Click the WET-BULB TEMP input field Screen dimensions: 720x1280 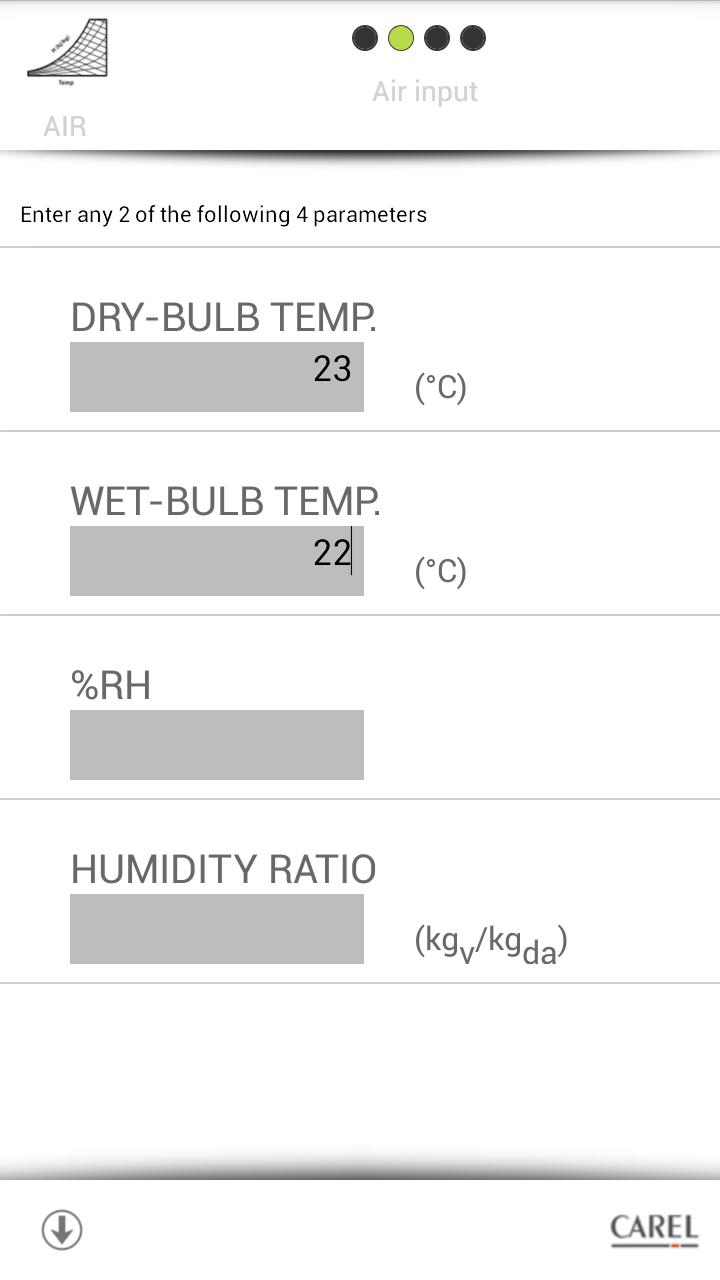point(216,560)
